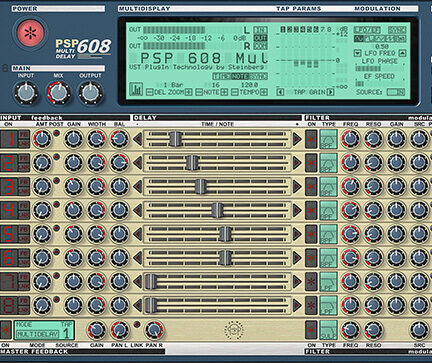Click tap 2 GAIN knob

pyautogui.click(x=74, y=163)
